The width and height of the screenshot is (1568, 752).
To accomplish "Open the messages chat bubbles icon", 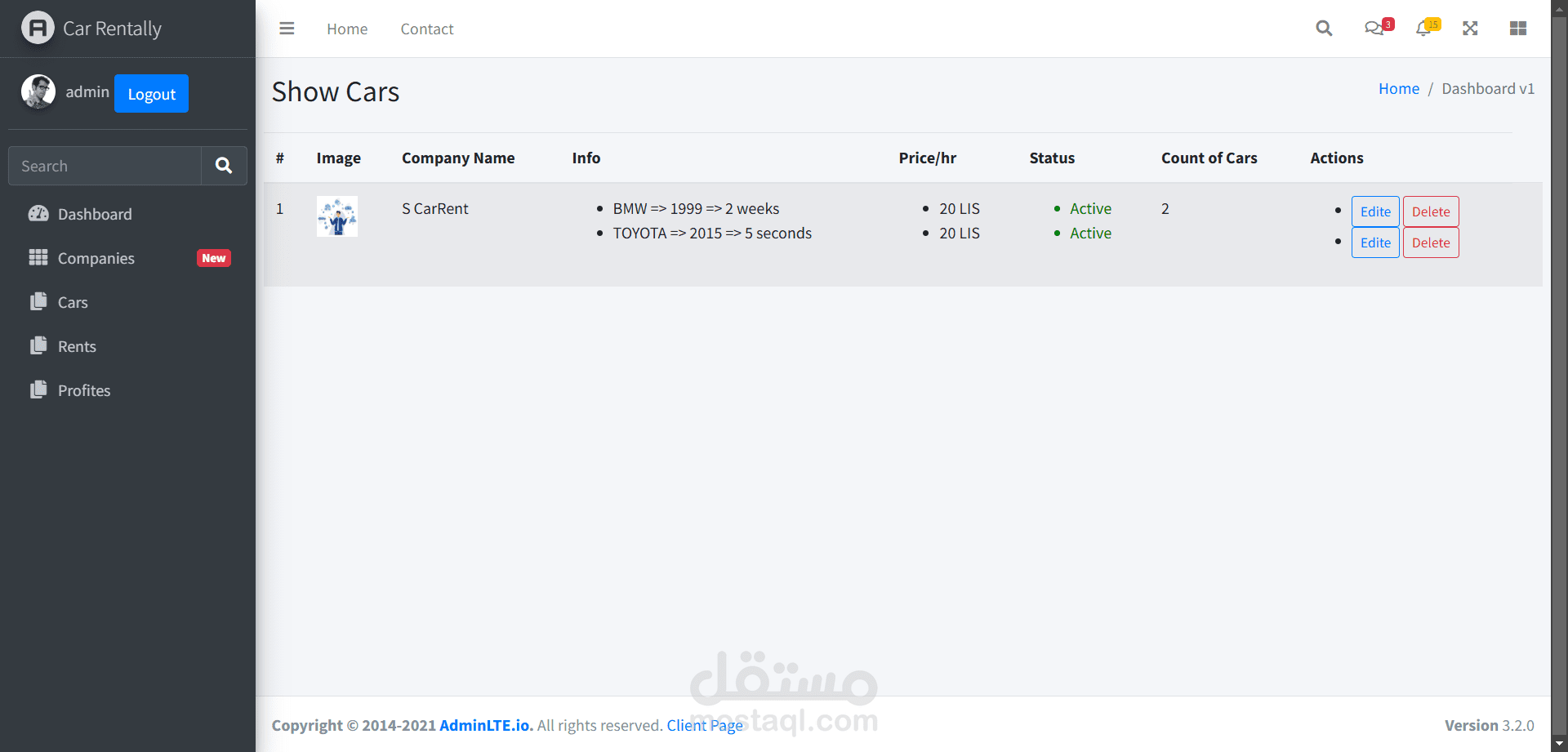I will click(1374, 29).
